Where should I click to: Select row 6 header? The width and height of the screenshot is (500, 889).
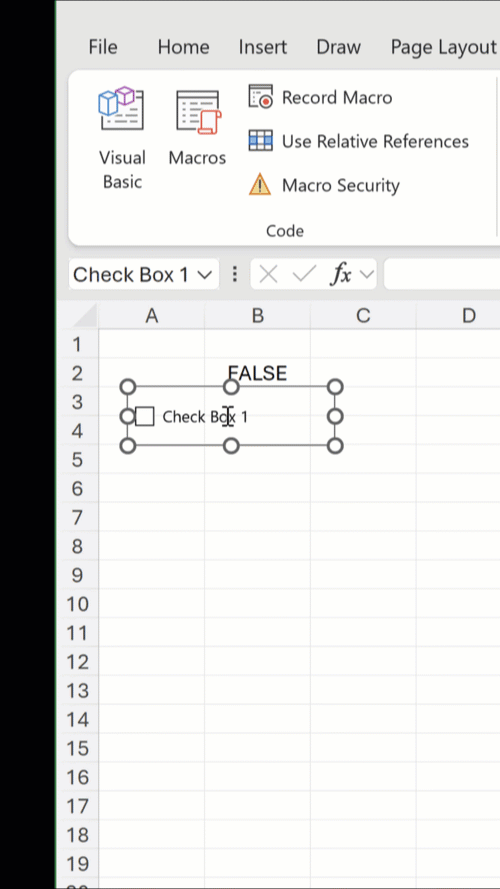click(77, 489)
